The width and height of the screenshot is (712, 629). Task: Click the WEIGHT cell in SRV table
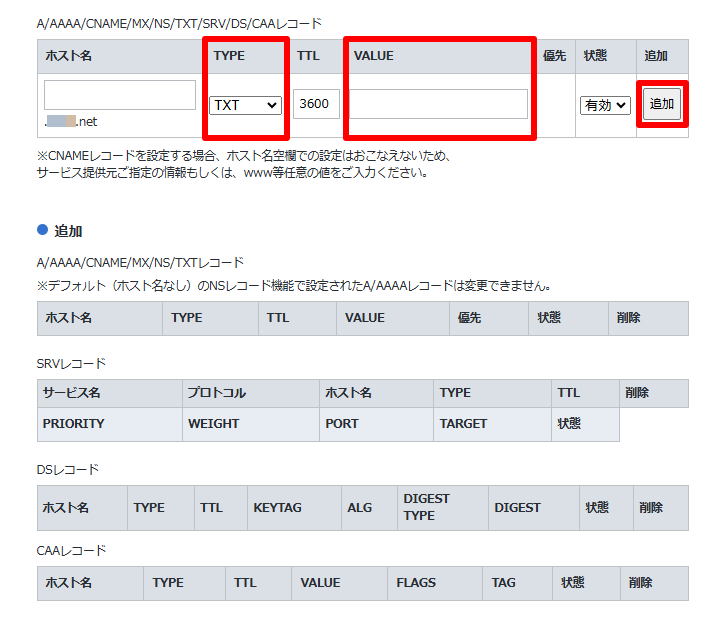[x=213, y=423]
